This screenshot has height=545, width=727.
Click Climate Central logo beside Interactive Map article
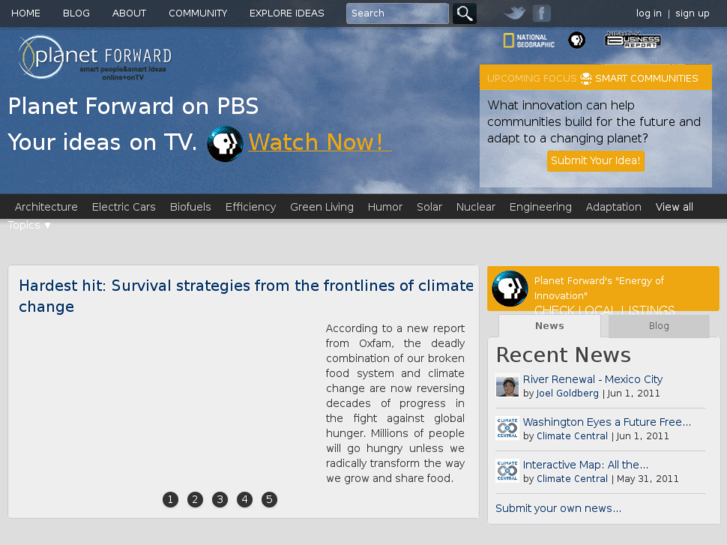click(507, 471)
